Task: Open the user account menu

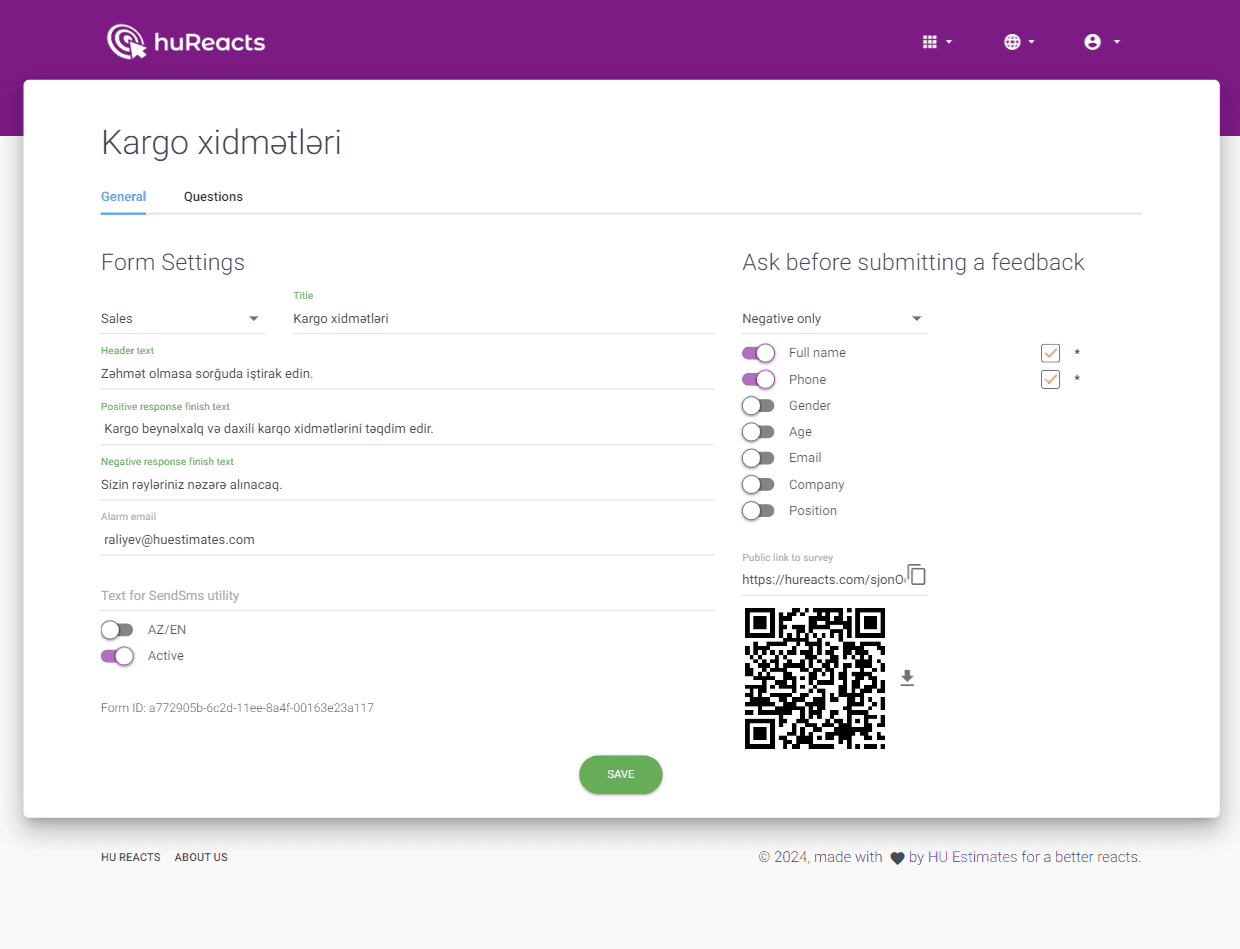Action: coord(1101,42)
